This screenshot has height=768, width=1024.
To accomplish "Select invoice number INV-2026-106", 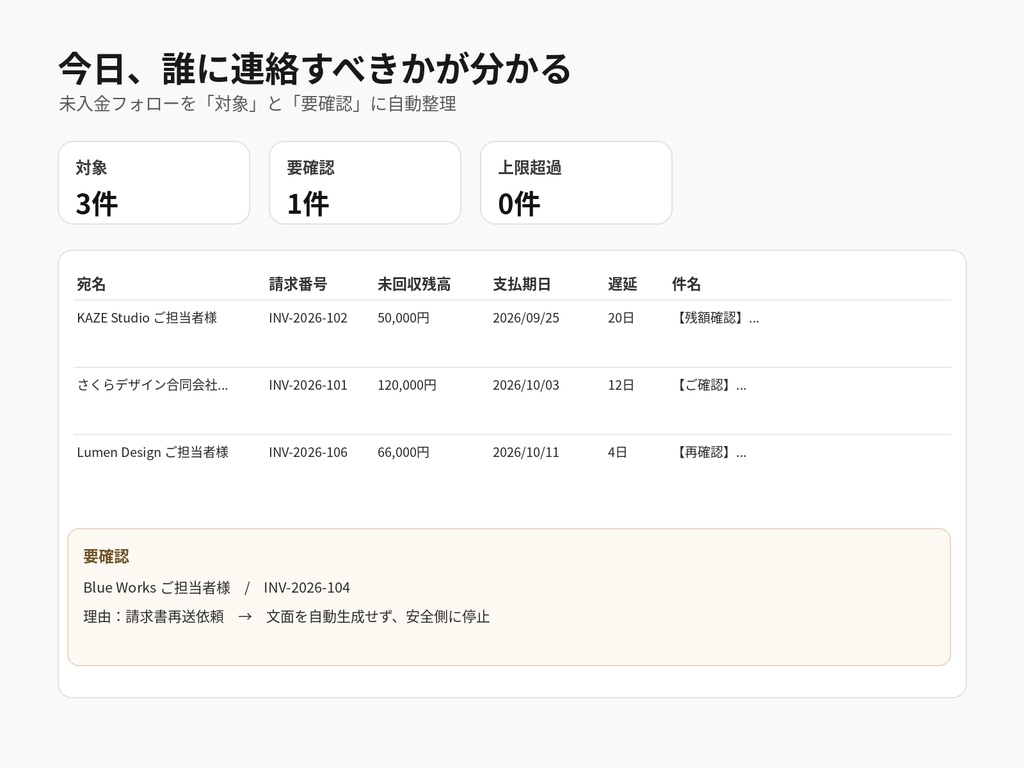I will (x=308, y=453).
